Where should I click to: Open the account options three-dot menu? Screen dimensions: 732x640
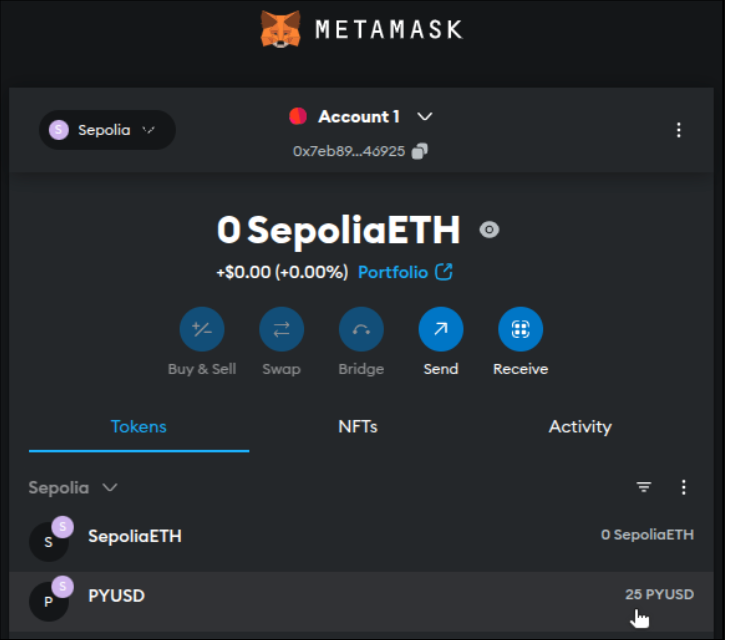pos(679,130)
